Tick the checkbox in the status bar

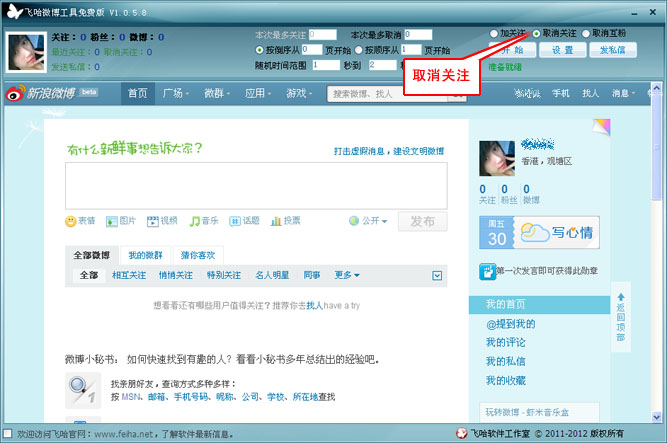7,433
